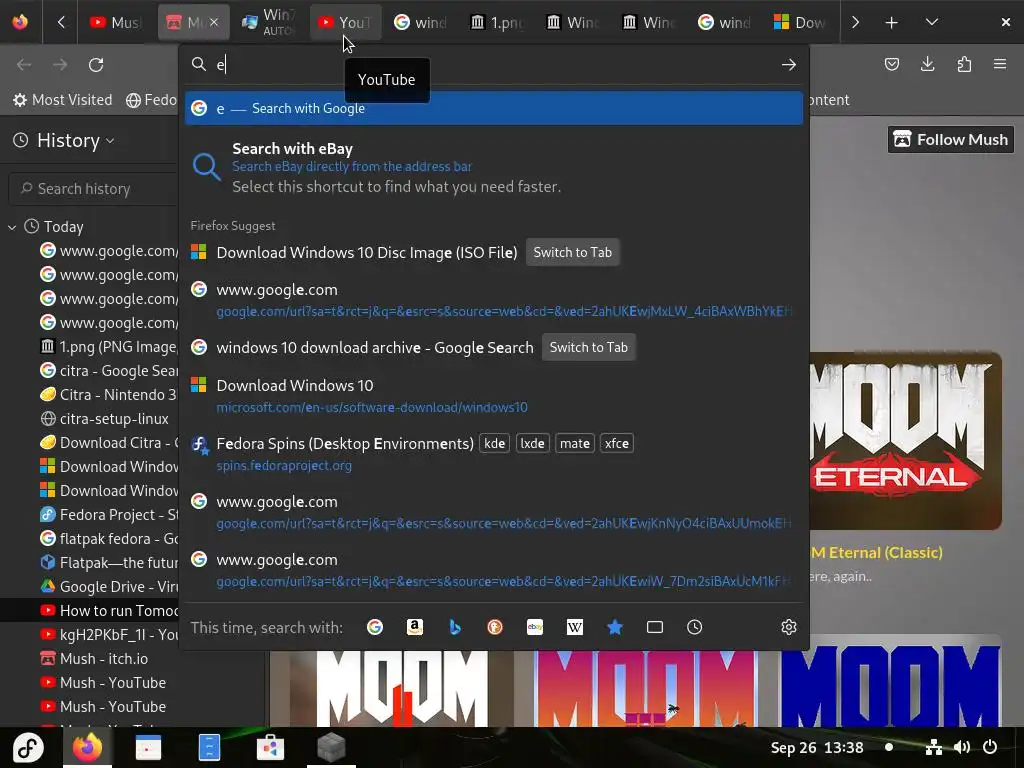Close the active Mush itch.io tab
Image resolution: width=1024 pixels, height=768 pixels.
coord(214,23)
